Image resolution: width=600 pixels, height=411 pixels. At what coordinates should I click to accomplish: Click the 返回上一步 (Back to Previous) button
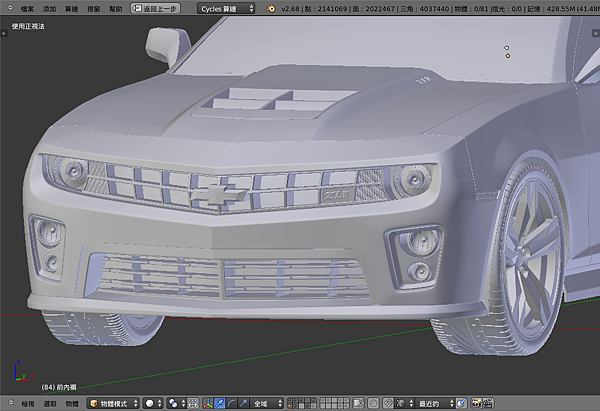(155, 8)
